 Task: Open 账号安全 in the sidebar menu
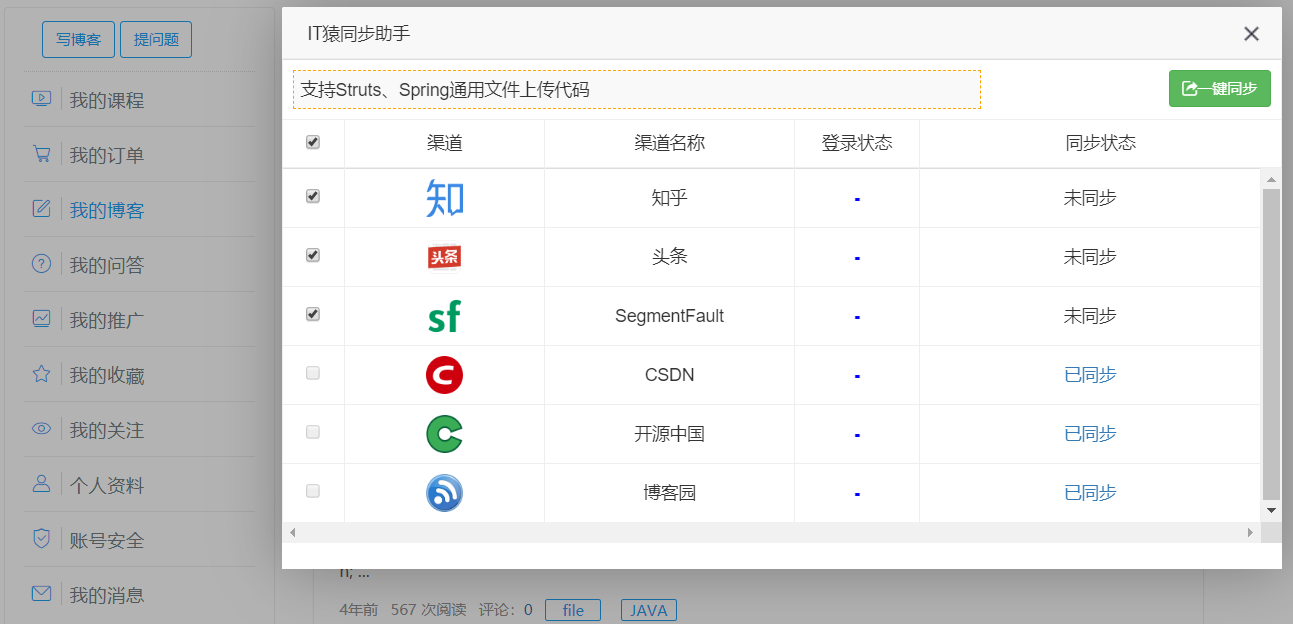107,540
